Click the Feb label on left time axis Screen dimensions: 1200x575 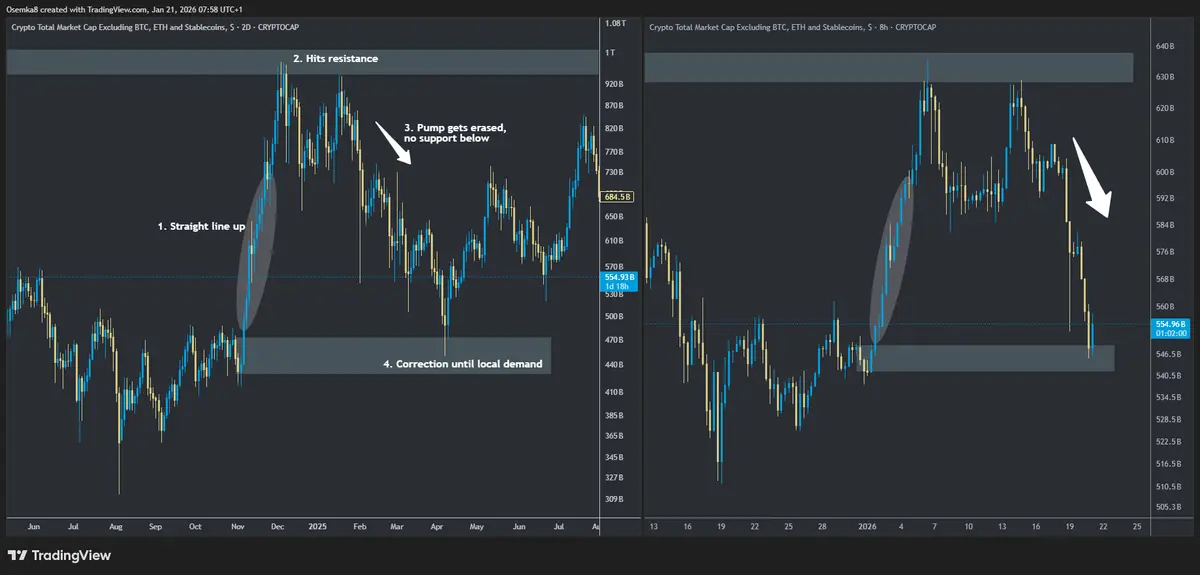tap(359, 526)
